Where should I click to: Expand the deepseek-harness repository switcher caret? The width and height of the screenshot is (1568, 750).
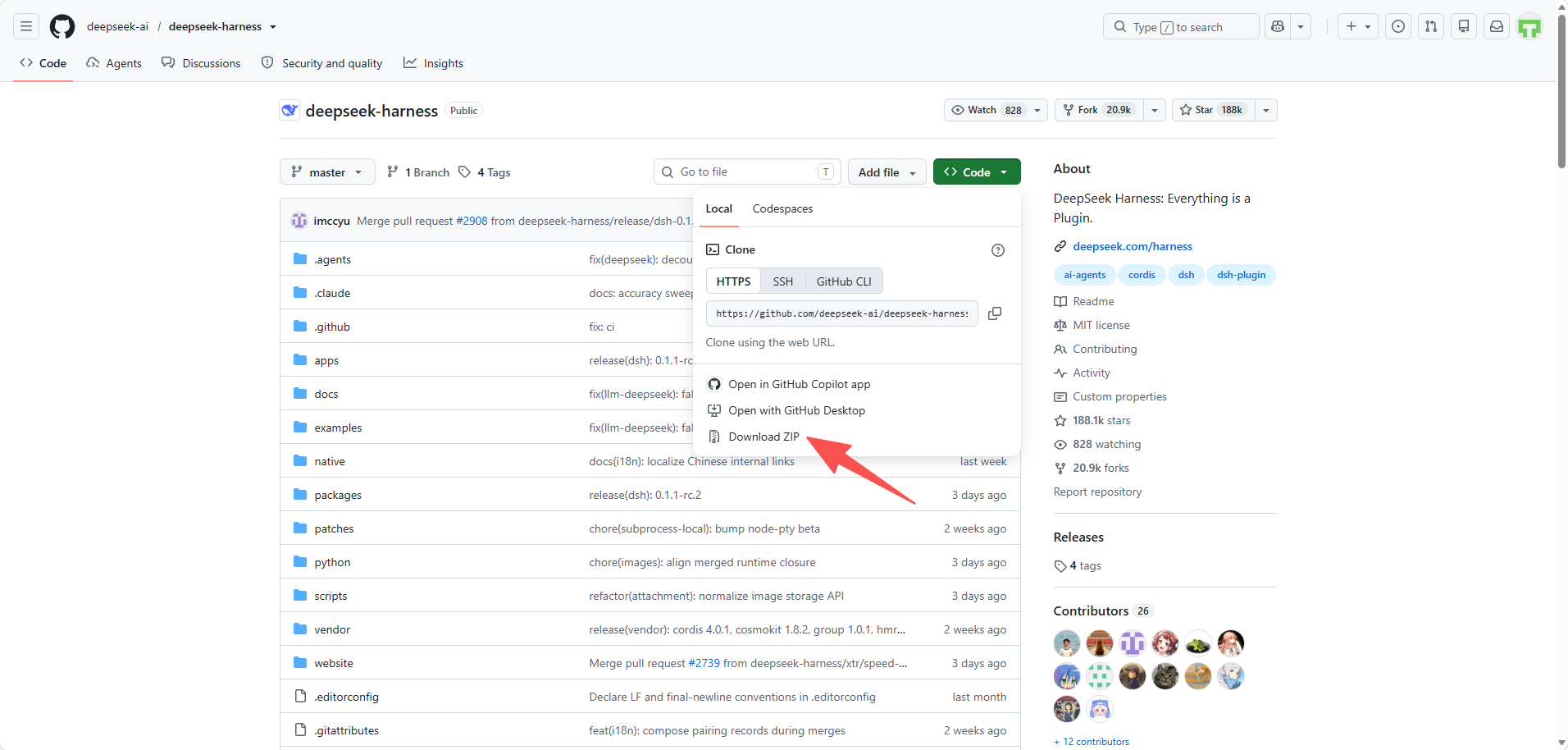tap(273, 26)
